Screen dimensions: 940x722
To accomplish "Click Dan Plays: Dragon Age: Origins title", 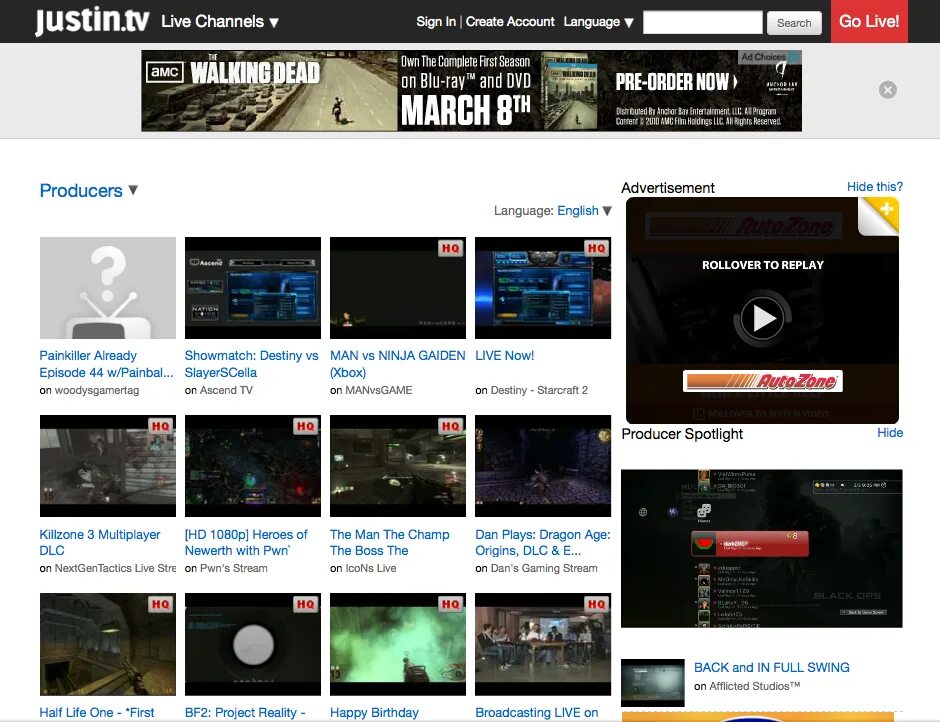I will [x=543, y=542].
